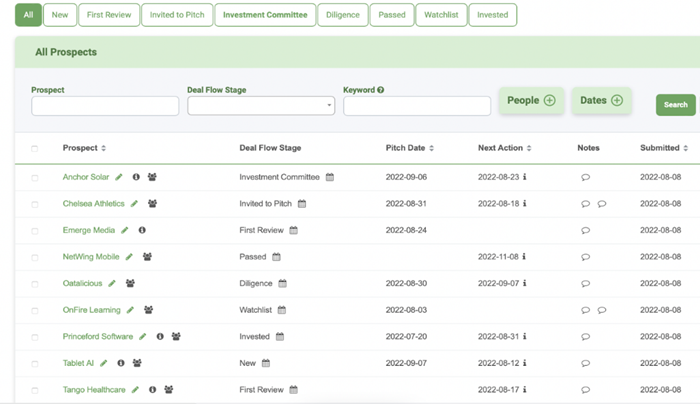Focus the Prospect search input field
The width and height of the screenshot is (700, 404).
tap(105, 106)
